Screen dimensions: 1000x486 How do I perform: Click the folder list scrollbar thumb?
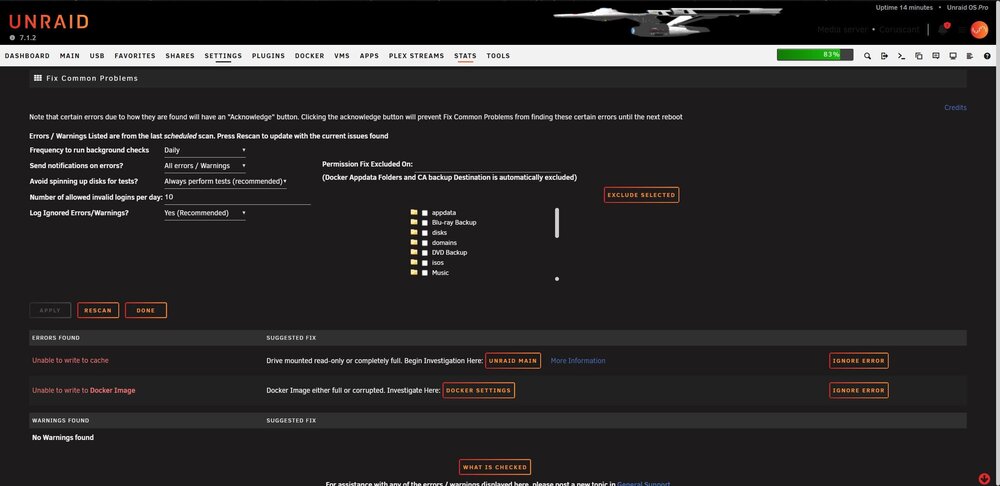click(557, 223)
